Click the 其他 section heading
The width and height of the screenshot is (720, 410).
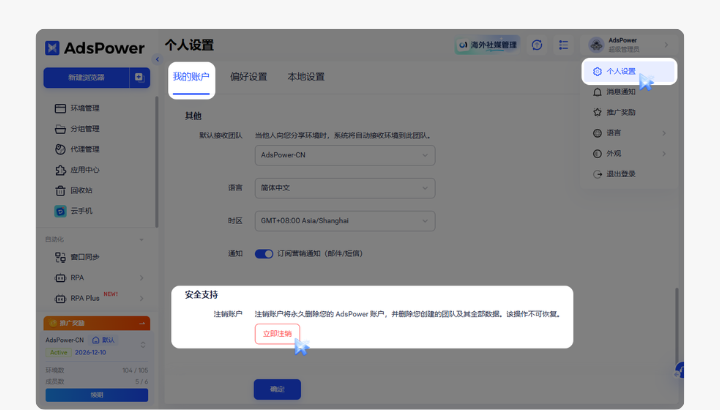coord(193,116)
